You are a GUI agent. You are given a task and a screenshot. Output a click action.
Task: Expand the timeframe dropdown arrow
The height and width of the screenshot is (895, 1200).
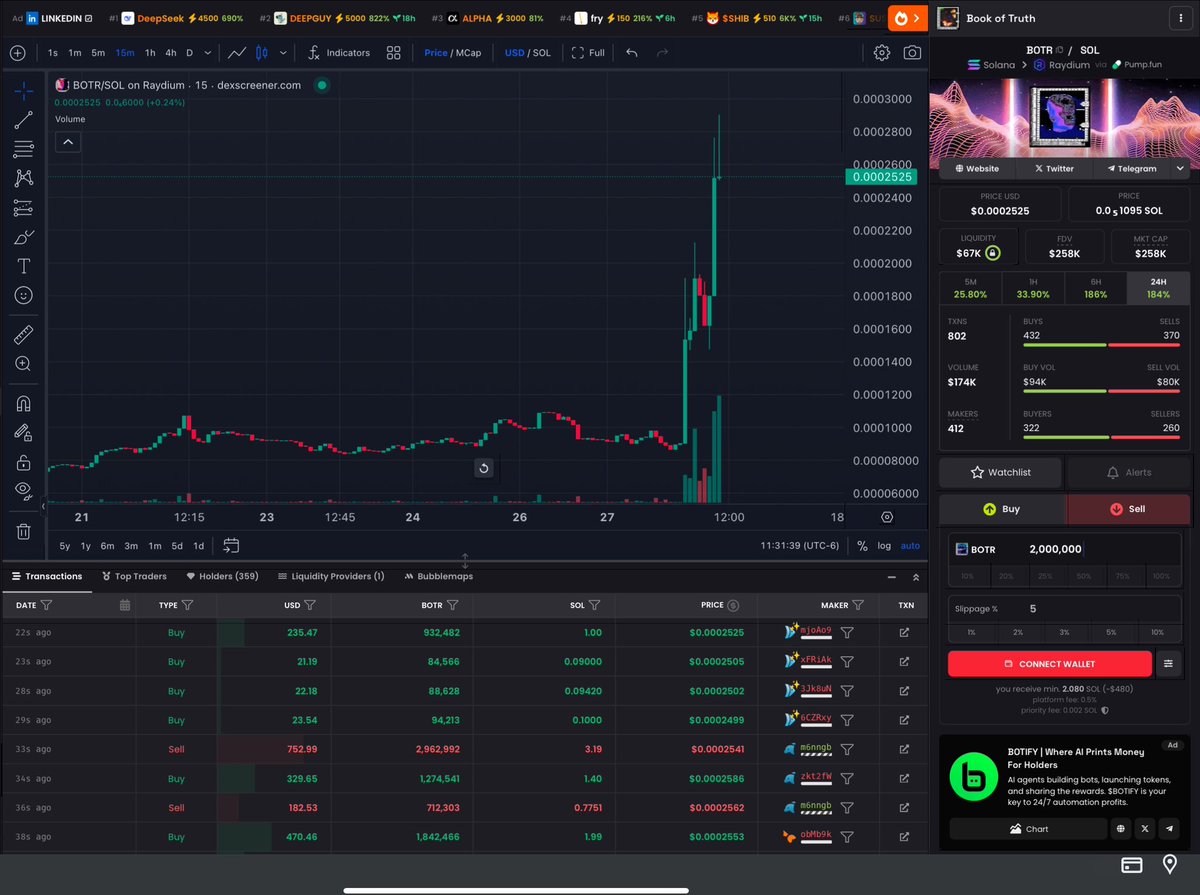pyautogui.click(x=207, y=53)
